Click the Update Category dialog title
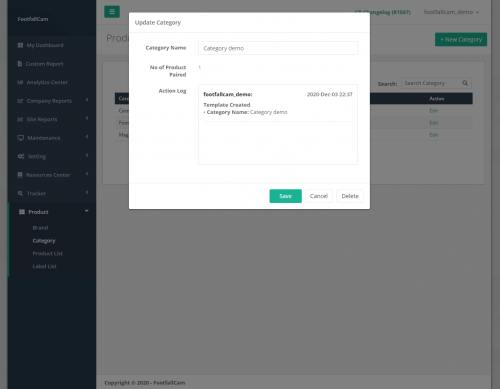 coord(158,22)
